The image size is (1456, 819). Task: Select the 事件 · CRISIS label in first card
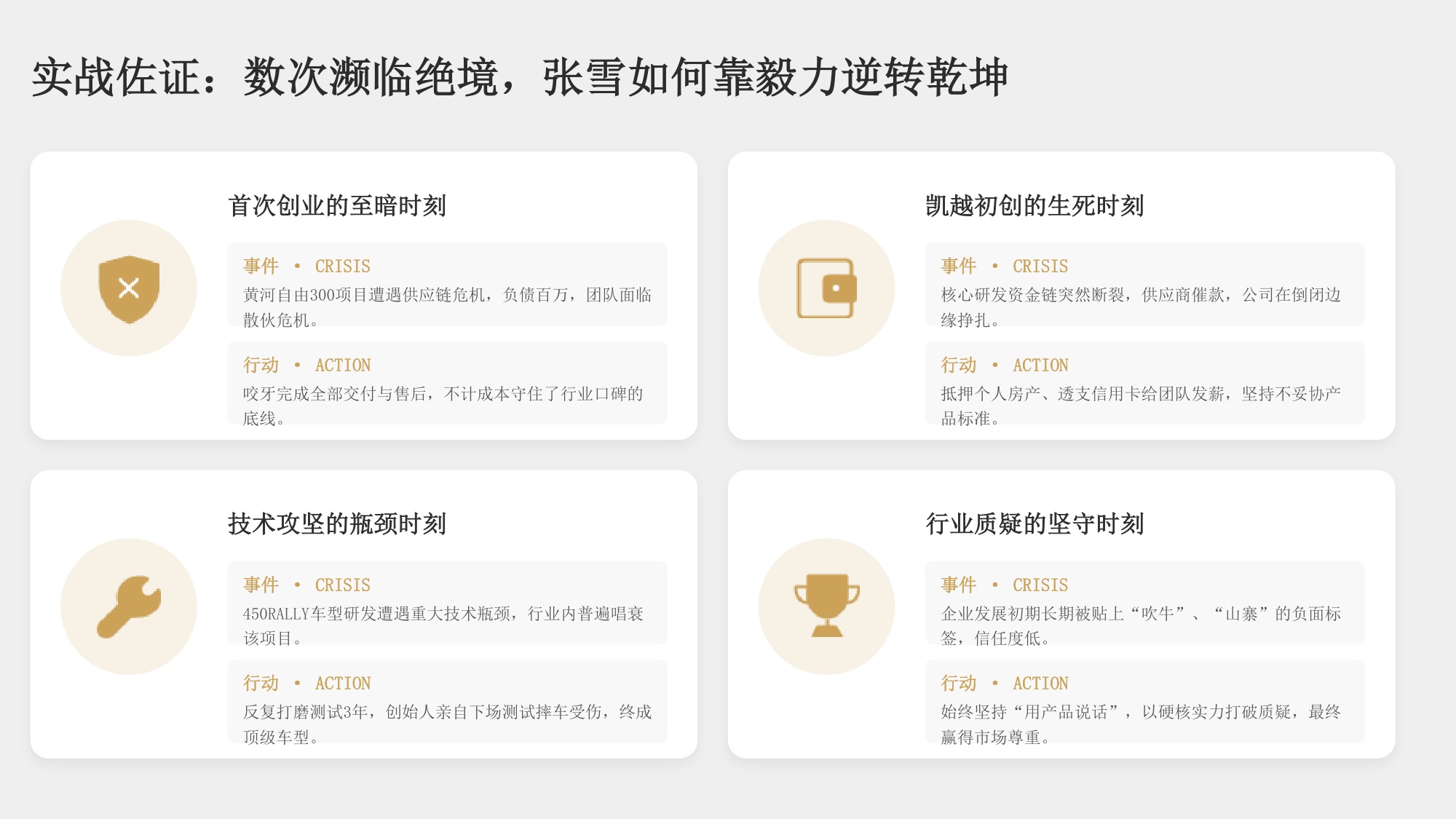[306, 266]
